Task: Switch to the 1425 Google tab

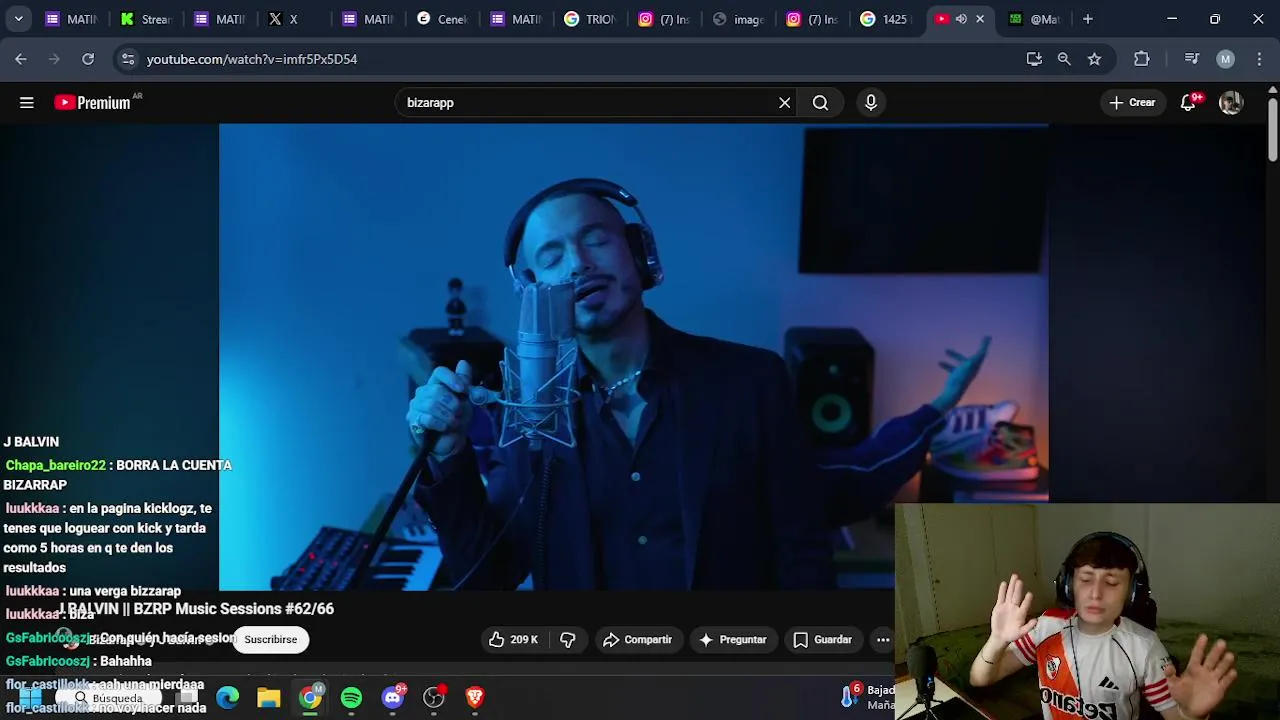Action: 886,19
